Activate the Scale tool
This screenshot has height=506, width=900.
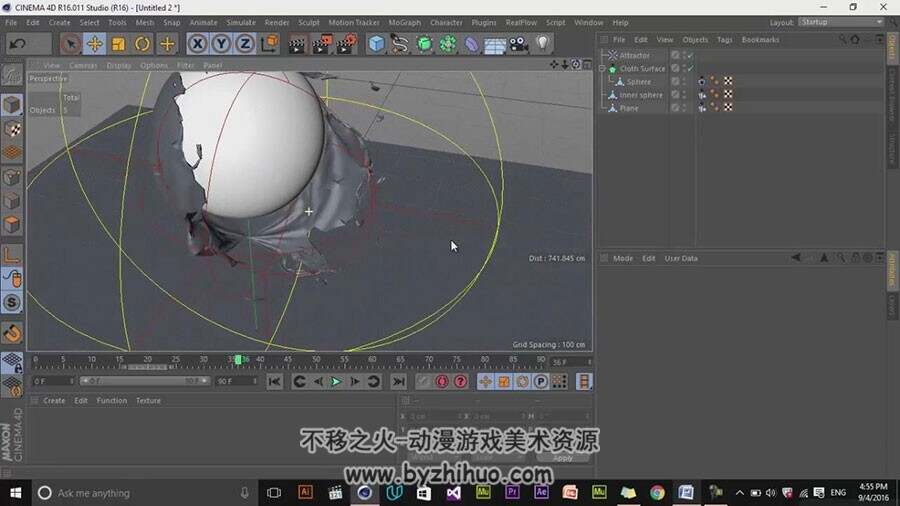(119, 44)
